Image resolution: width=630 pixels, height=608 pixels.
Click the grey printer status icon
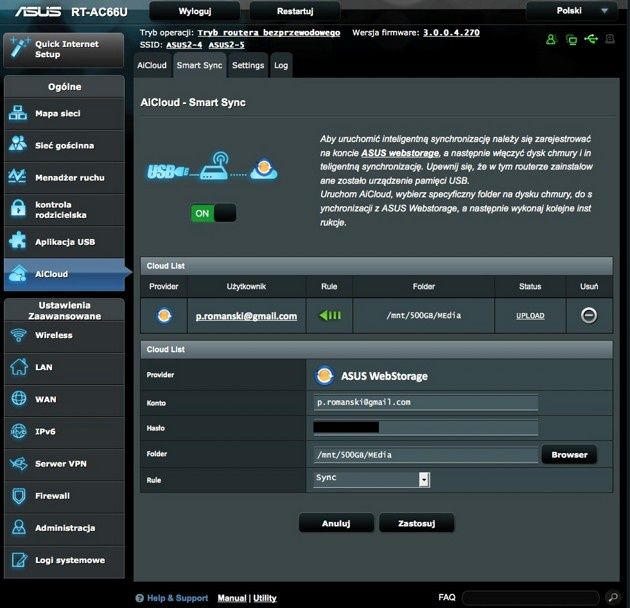610,39
